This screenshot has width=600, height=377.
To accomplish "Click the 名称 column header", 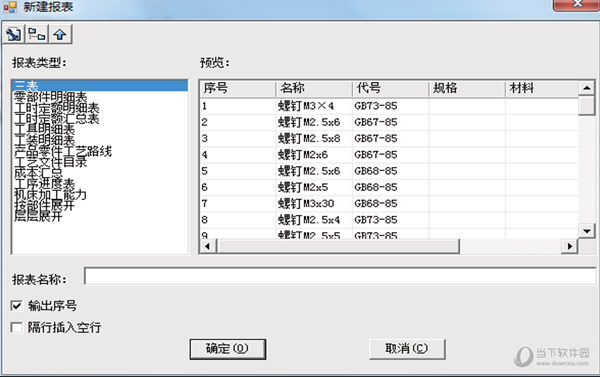I will pos(314,88).
